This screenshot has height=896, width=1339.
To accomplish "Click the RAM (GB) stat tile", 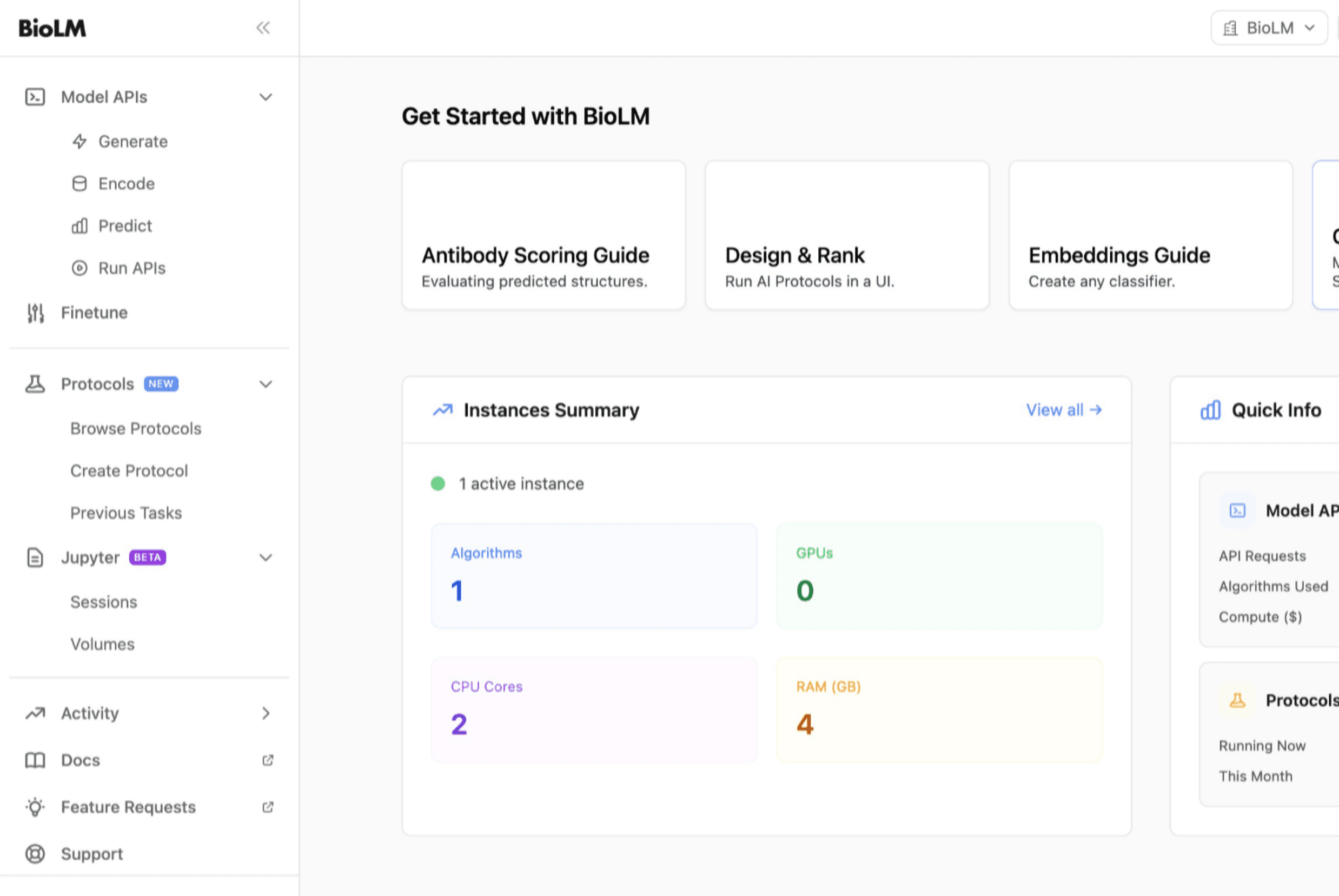I will coord(939,709).
